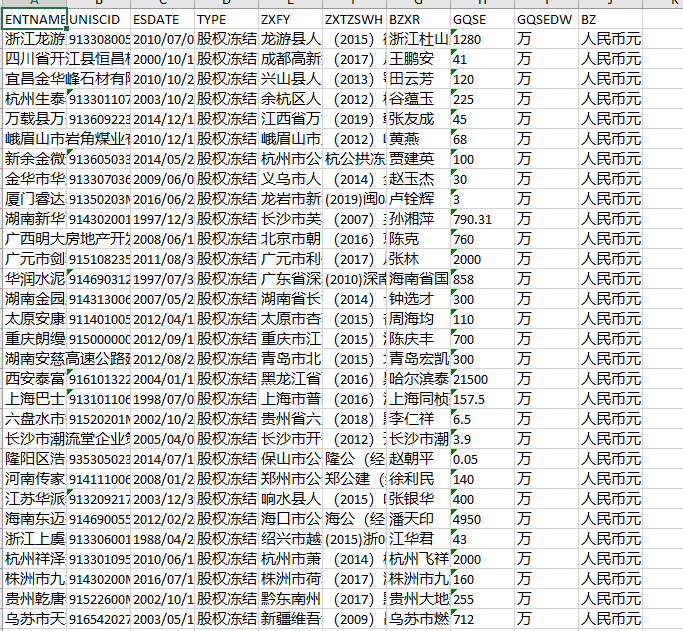Click the cell with value 4950
Screen dimensions: 683x631
[483, 519]
